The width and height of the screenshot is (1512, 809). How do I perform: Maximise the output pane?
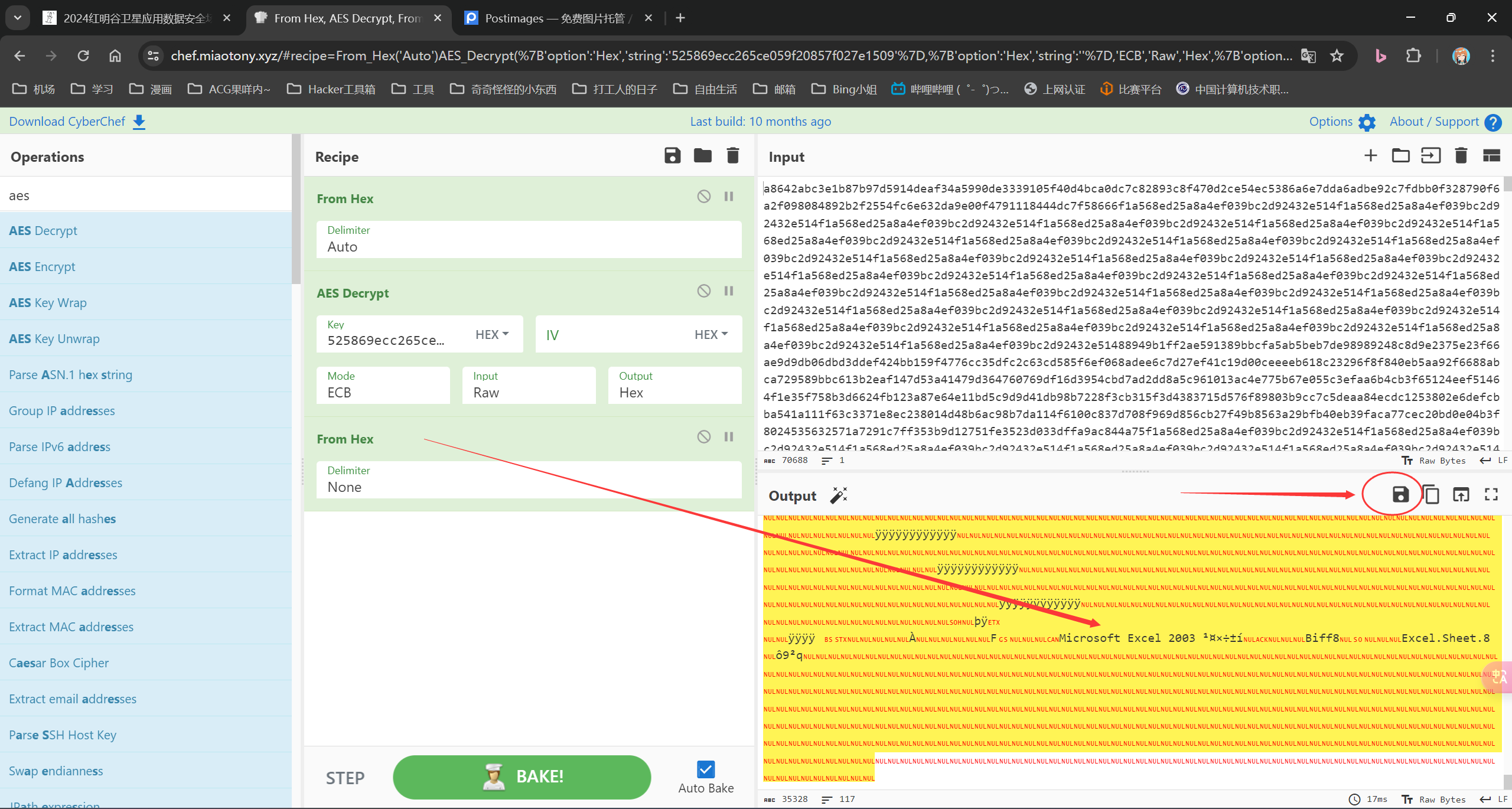click(x=1491, y=494)
